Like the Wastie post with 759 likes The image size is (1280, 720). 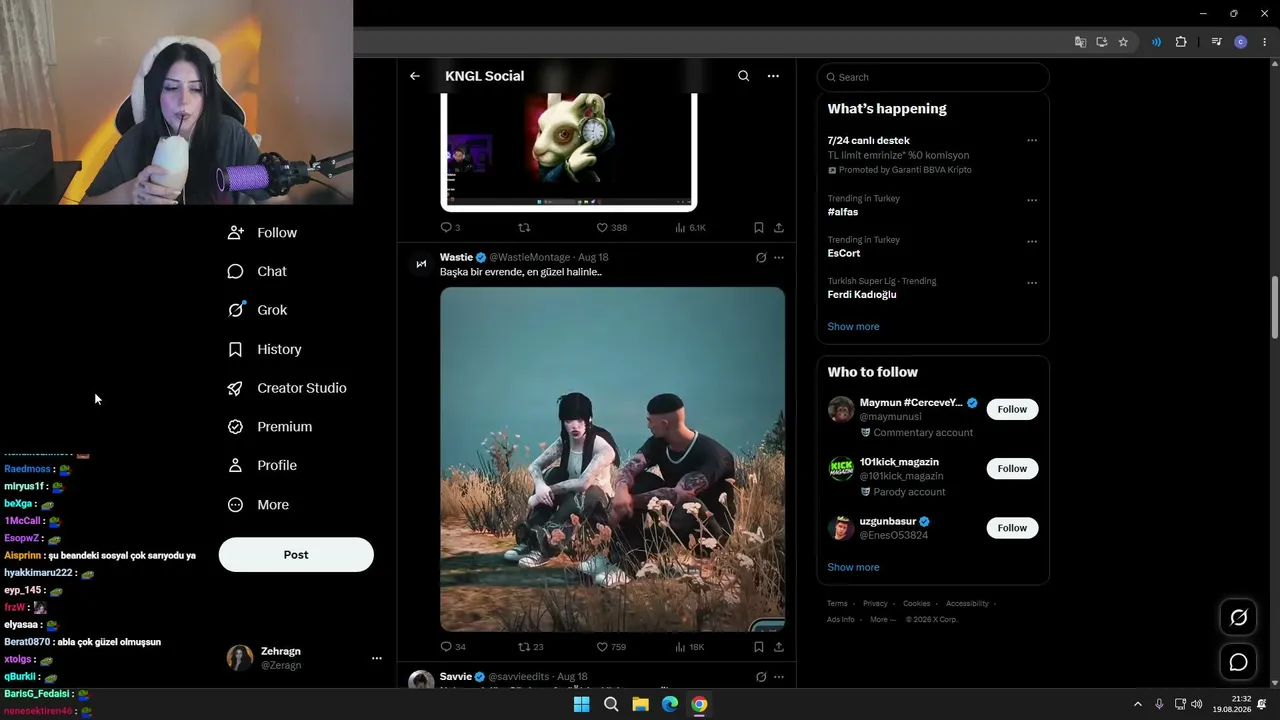(x=611, y=647)
